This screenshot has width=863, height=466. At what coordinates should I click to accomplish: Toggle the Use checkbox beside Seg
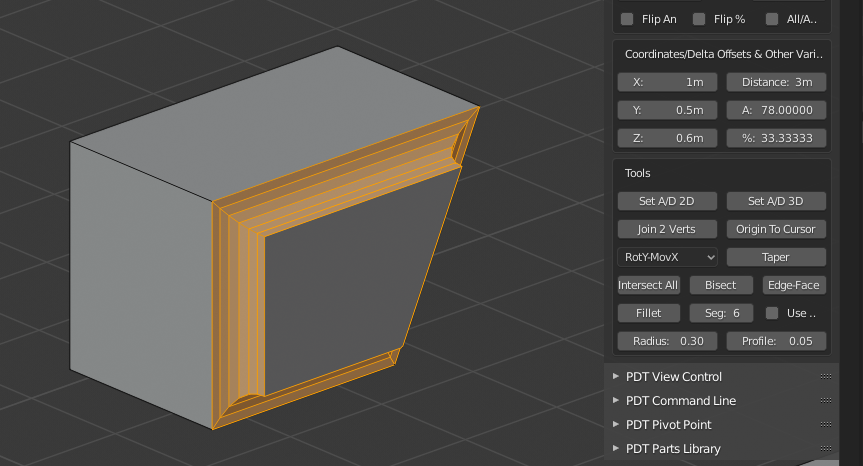pyautogui.click(x=772, y=313)
